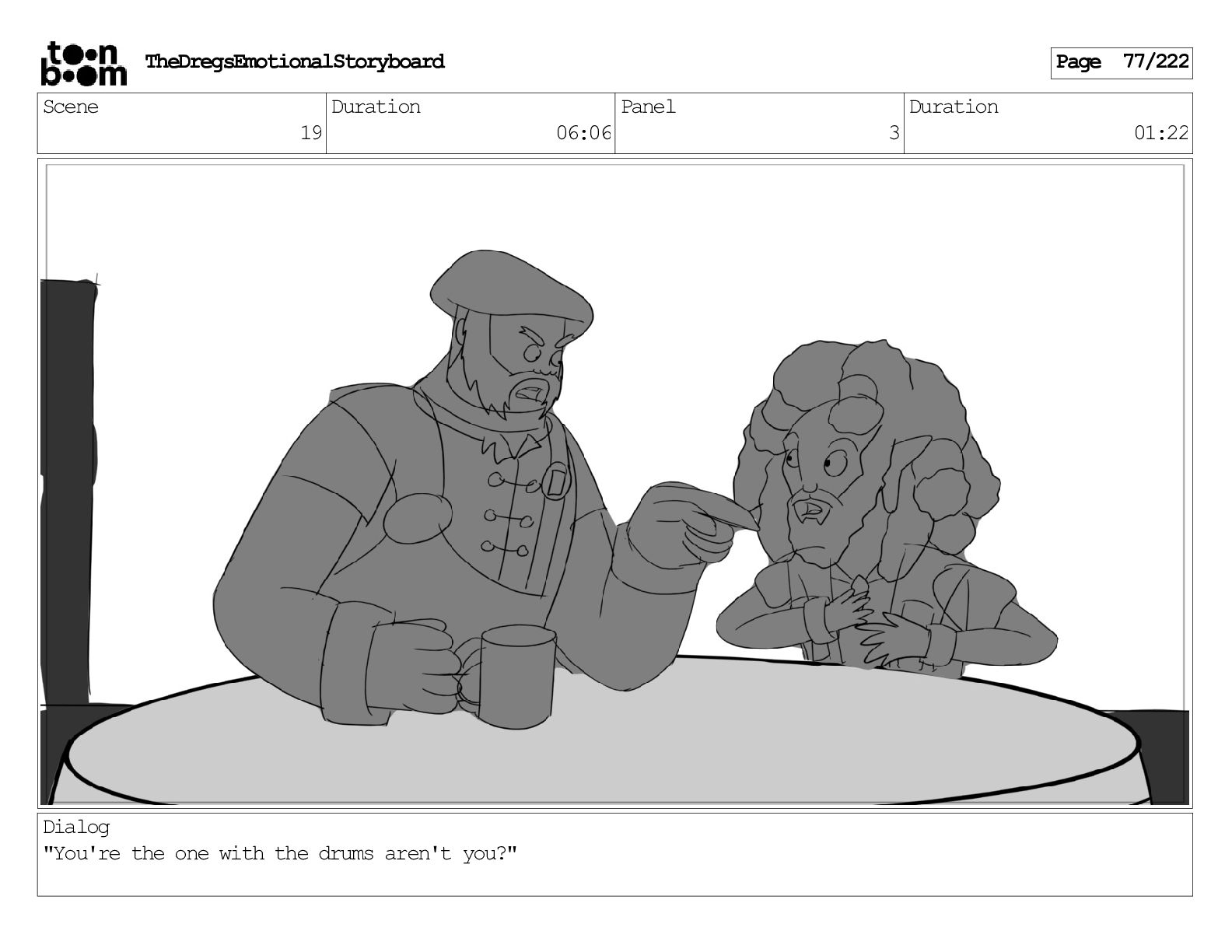This screenshot has height=952, width=1232.
Task: Click the Scene label
Action: click(x=71, y=107)
